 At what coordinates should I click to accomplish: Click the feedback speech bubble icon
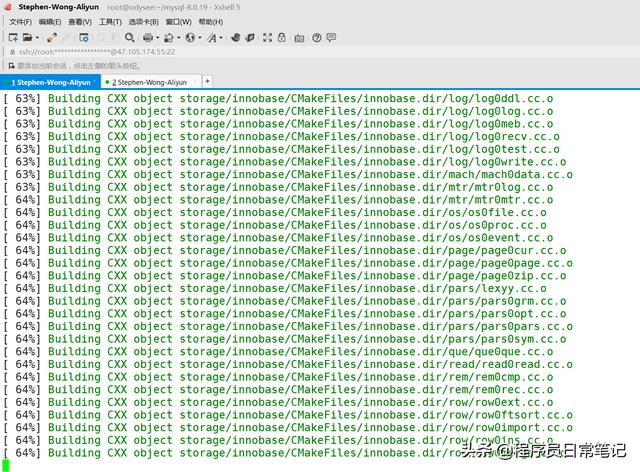pyautogui.click(x=331, y=38)
